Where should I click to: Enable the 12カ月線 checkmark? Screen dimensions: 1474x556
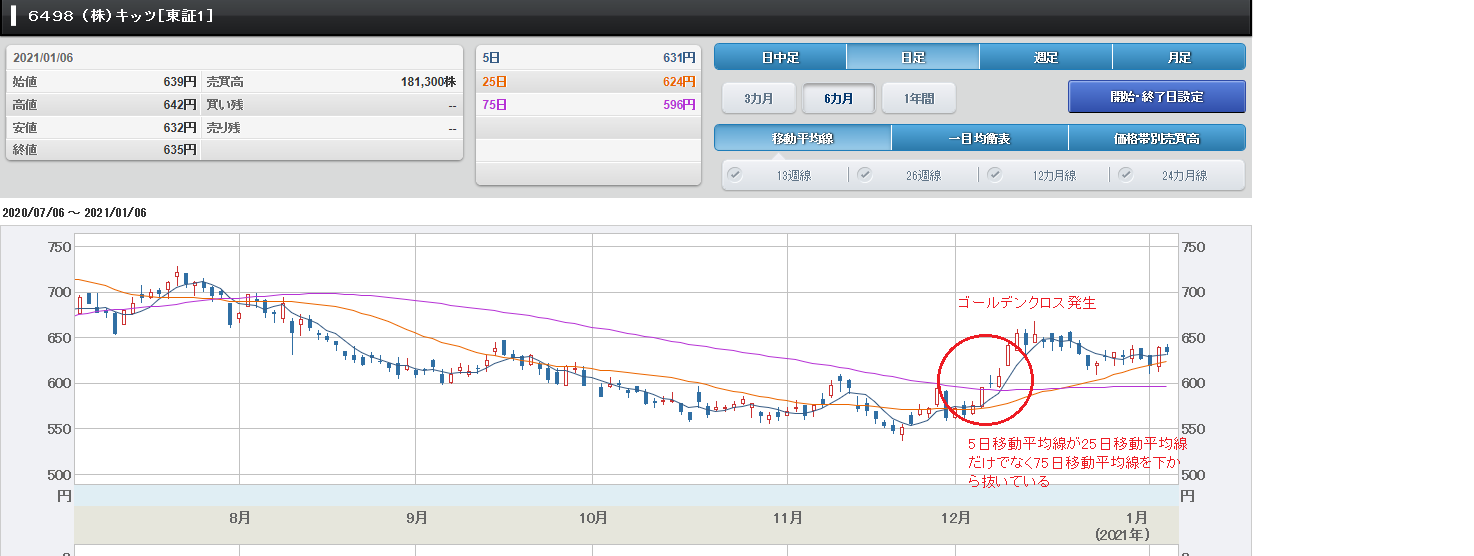[x=995, y=174]
